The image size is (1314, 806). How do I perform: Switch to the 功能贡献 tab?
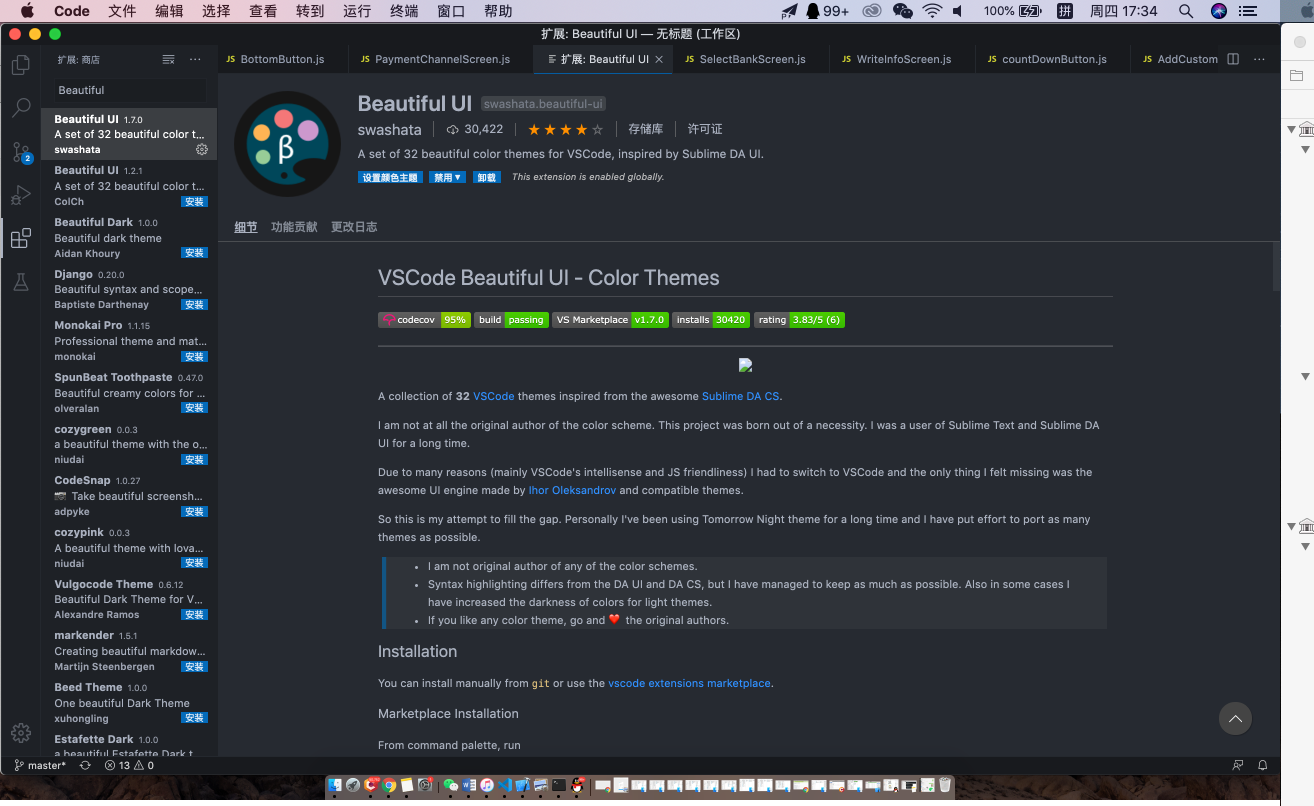coord(294,227)
